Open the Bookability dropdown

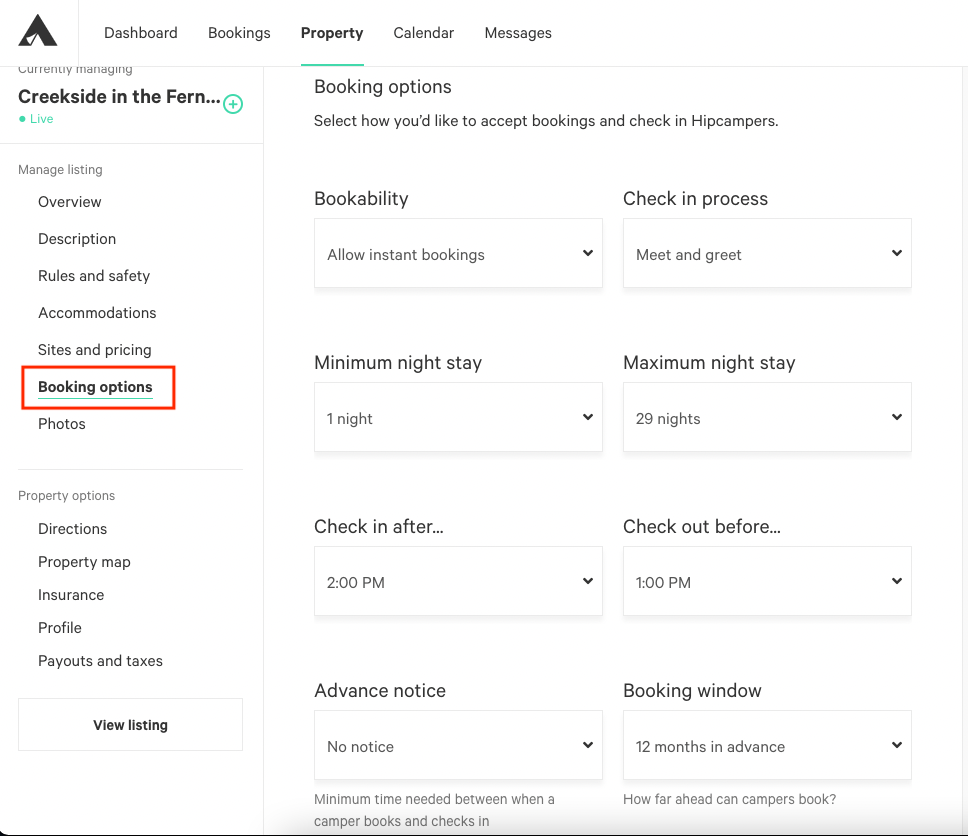coord(458,253)
